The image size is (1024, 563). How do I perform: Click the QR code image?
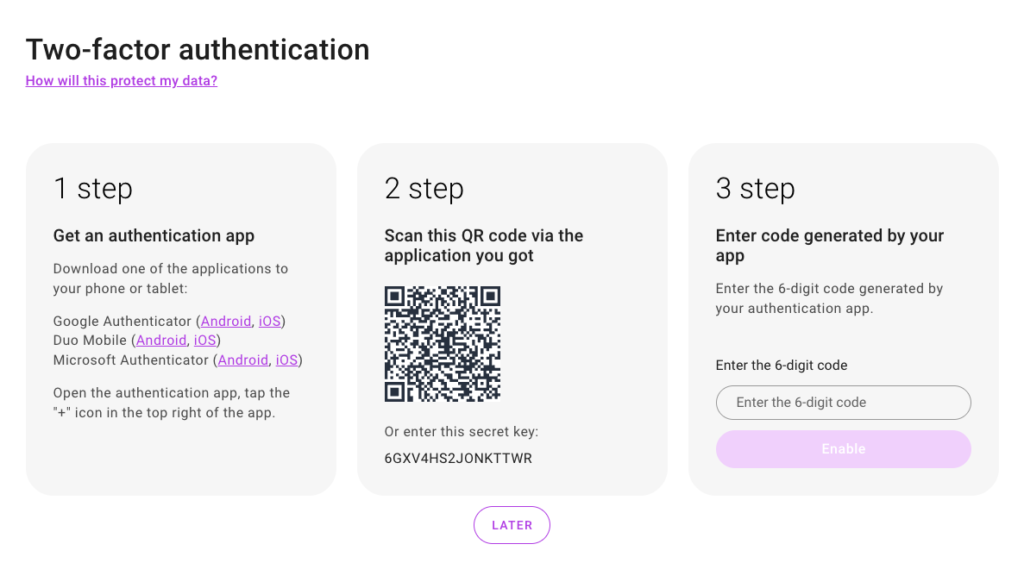tap(442, 344)
